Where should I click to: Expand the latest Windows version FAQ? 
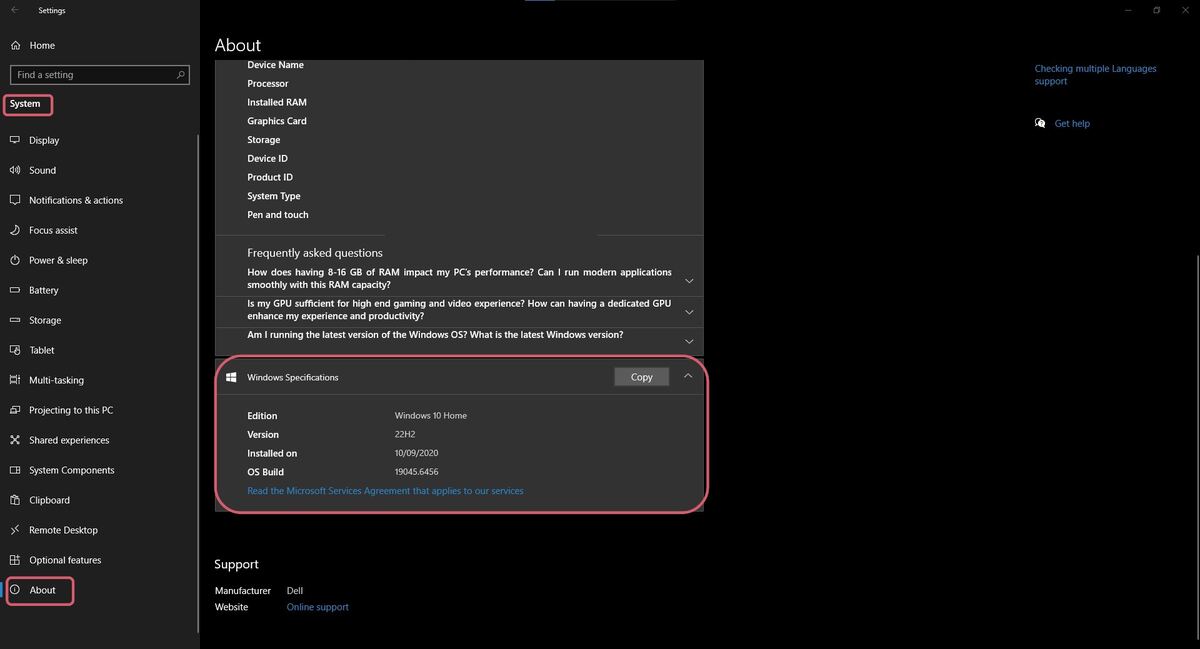pyautogui.click(x=689, y=341)
